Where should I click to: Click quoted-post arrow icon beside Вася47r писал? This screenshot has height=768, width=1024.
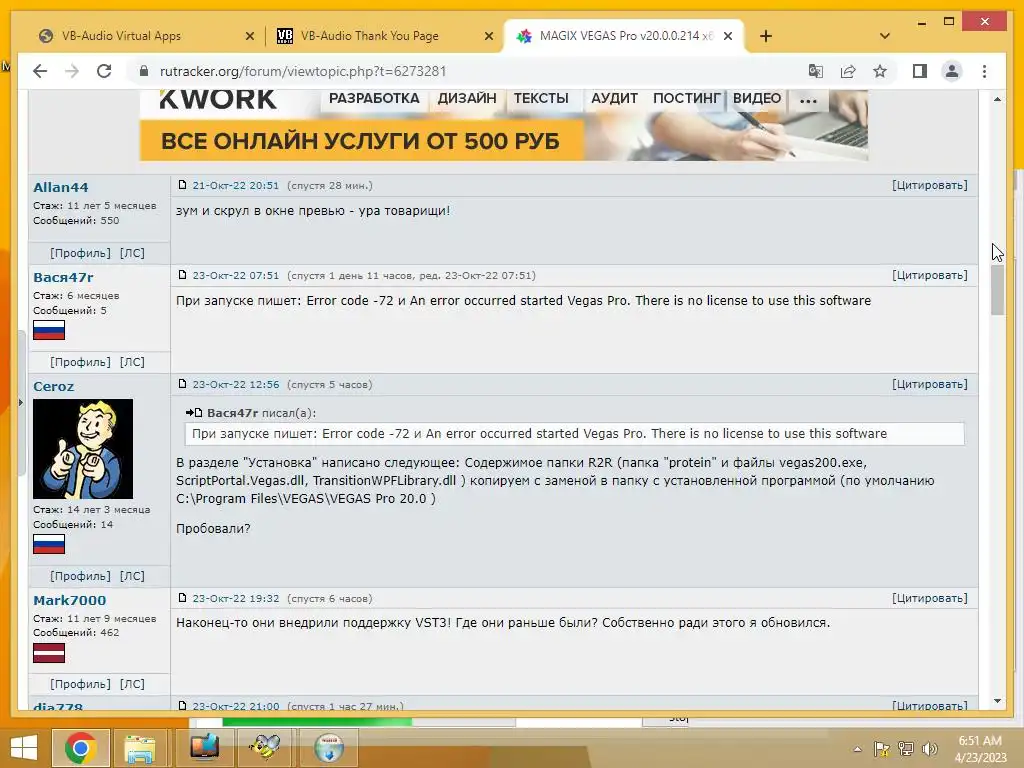coord(194,413)
